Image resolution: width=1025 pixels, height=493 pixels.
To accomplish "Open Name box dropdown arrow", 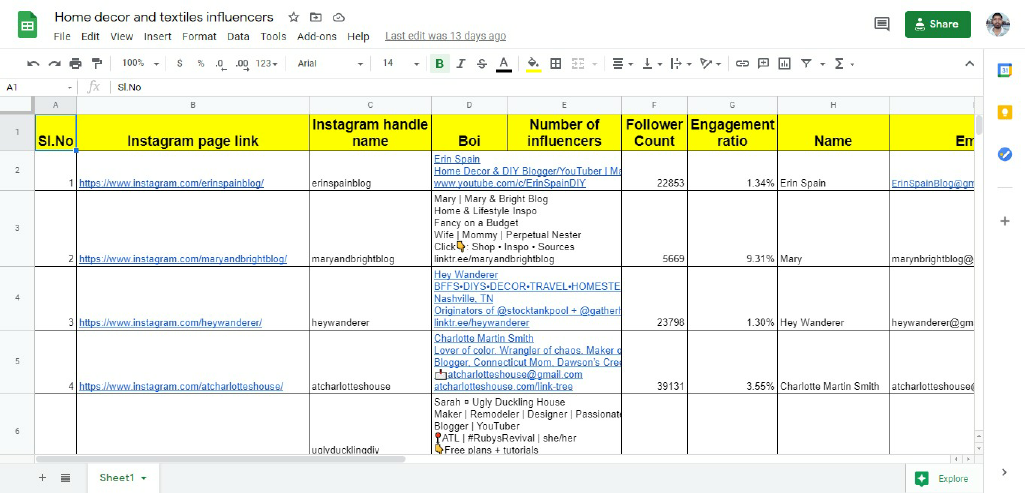I will pyautogui.click(x=70, y=88).
